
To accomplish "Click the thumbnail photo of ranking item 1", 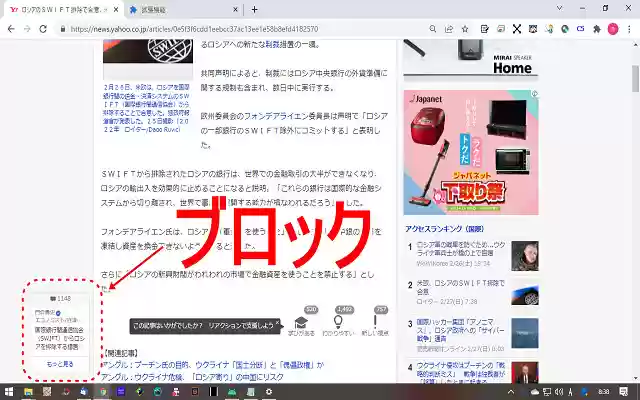I will tap(525, 256).
